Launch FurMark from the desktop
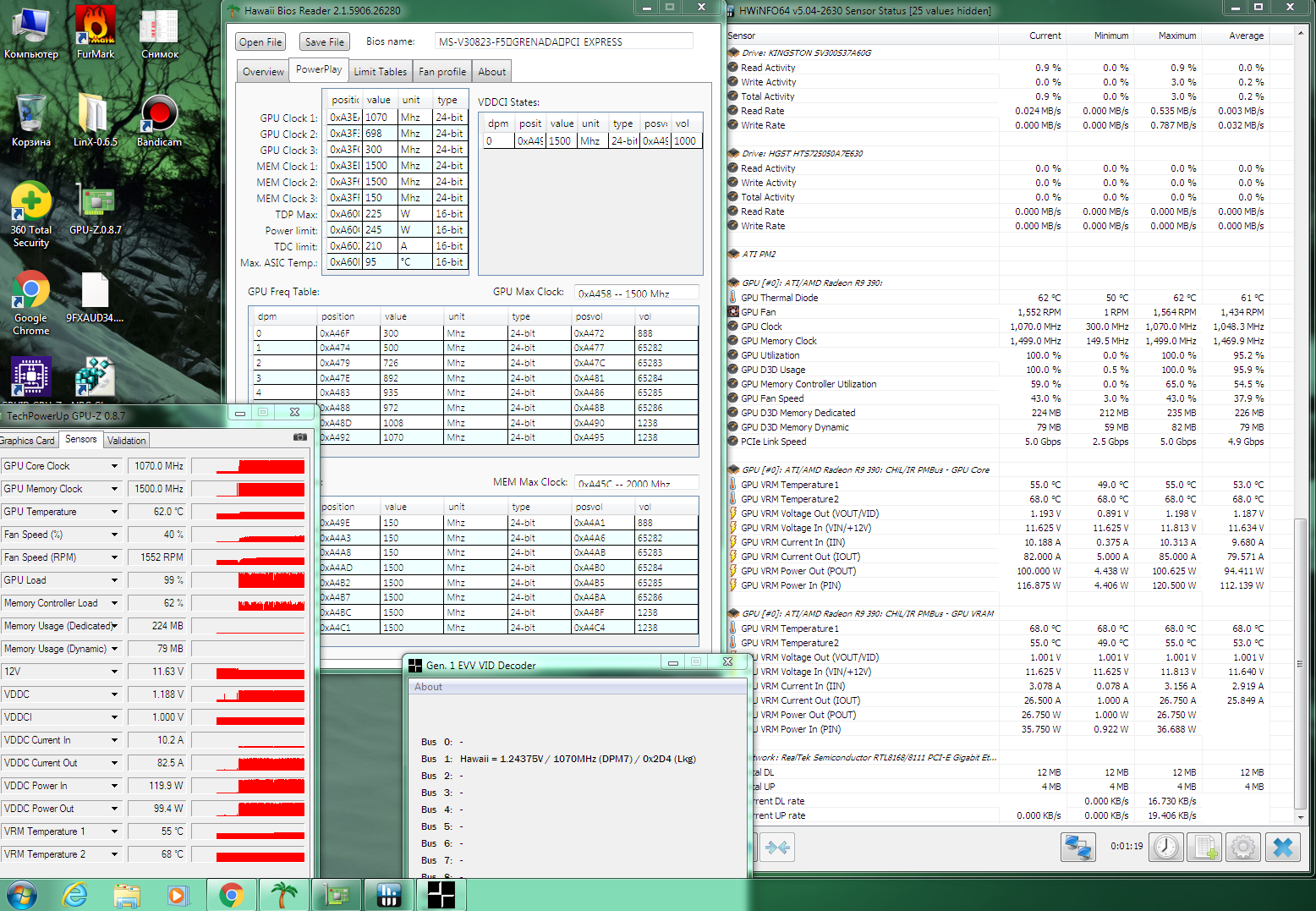The image size is (1316, 911). point(96,32)
